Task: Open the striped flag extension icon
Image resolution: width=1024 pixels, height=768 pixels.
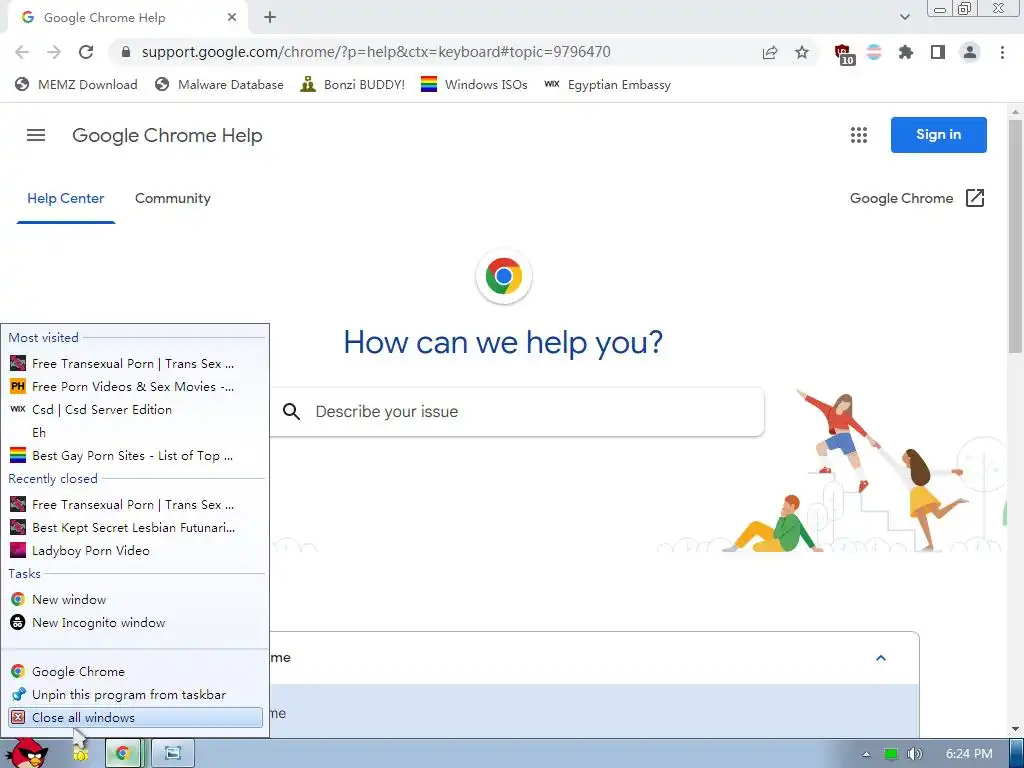Action: tap(874, 52)
